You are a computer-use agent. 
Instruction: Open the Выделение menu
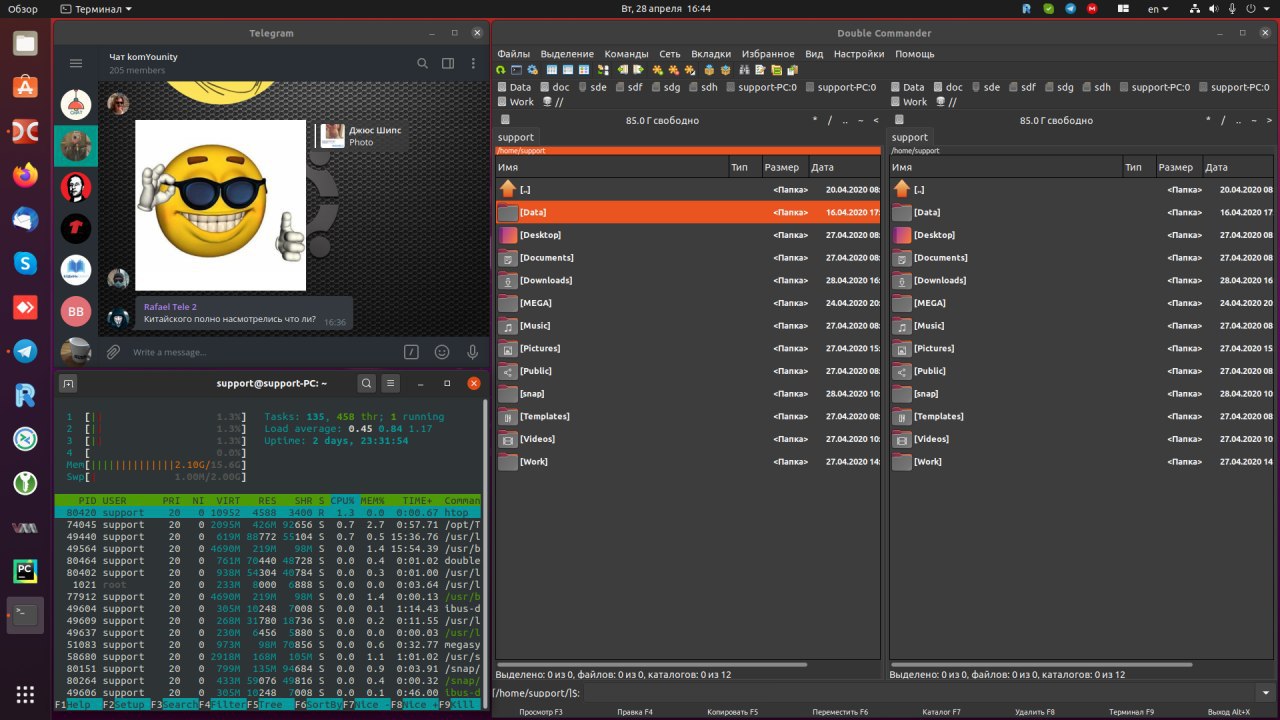click(567, 54)
